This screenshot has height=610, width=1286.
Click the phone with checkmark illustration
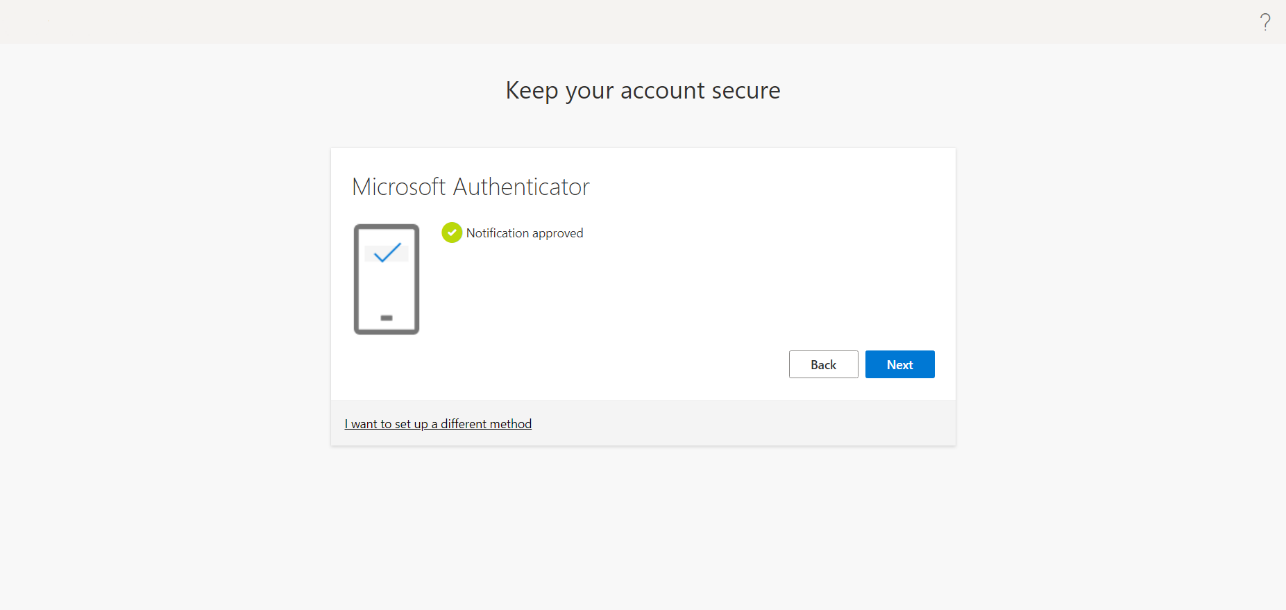[386, 279]
